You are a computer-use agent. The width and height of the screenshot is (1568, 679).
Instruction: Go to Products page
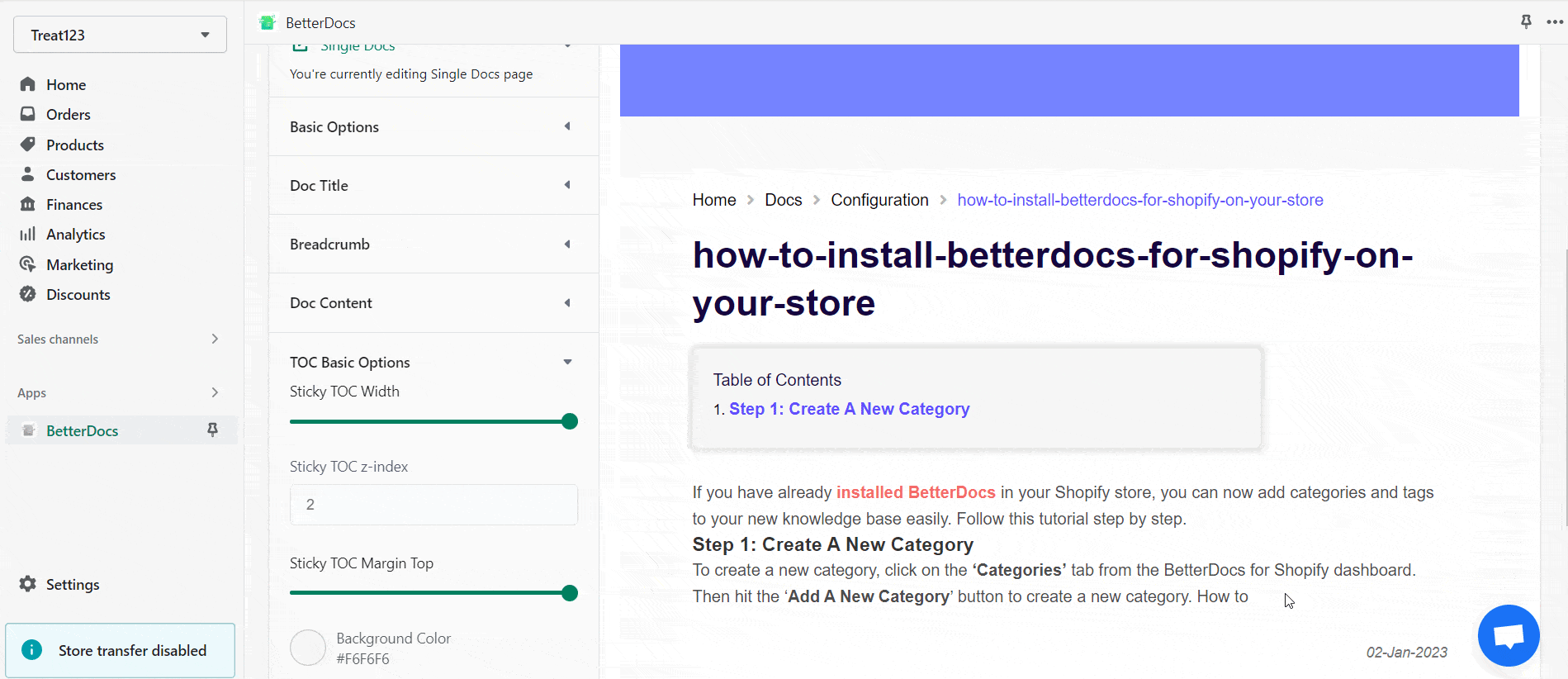point(75,145)
